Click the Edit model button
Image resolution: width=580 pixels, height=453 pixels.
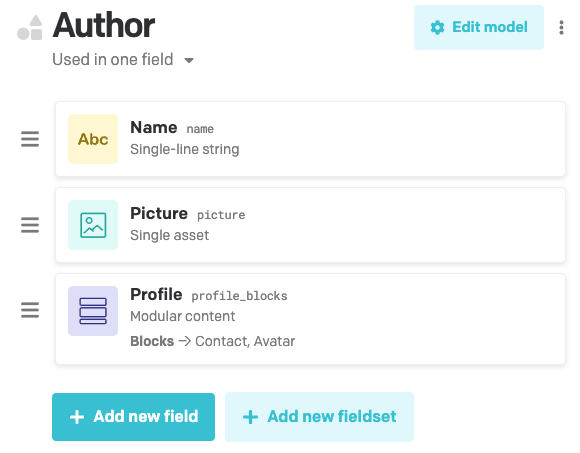(x=479, y=27)
